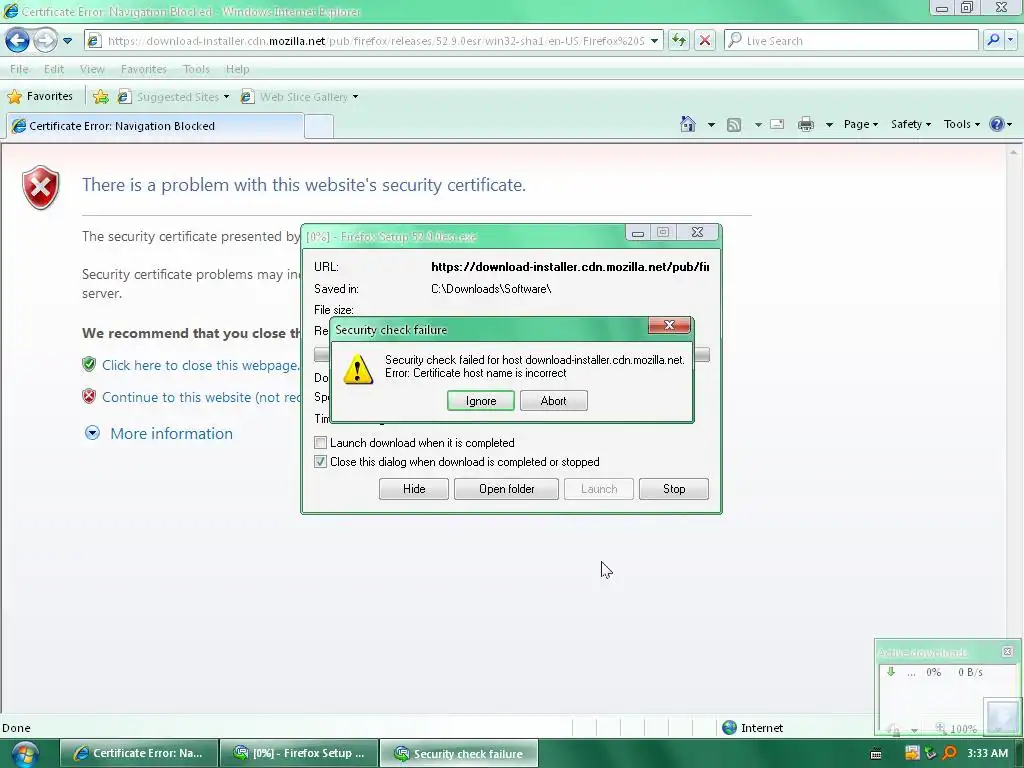Enable Launch download when it is completed
Image resolution: width=1024 pixels, height=768 pixels.
tap(320, 443)
